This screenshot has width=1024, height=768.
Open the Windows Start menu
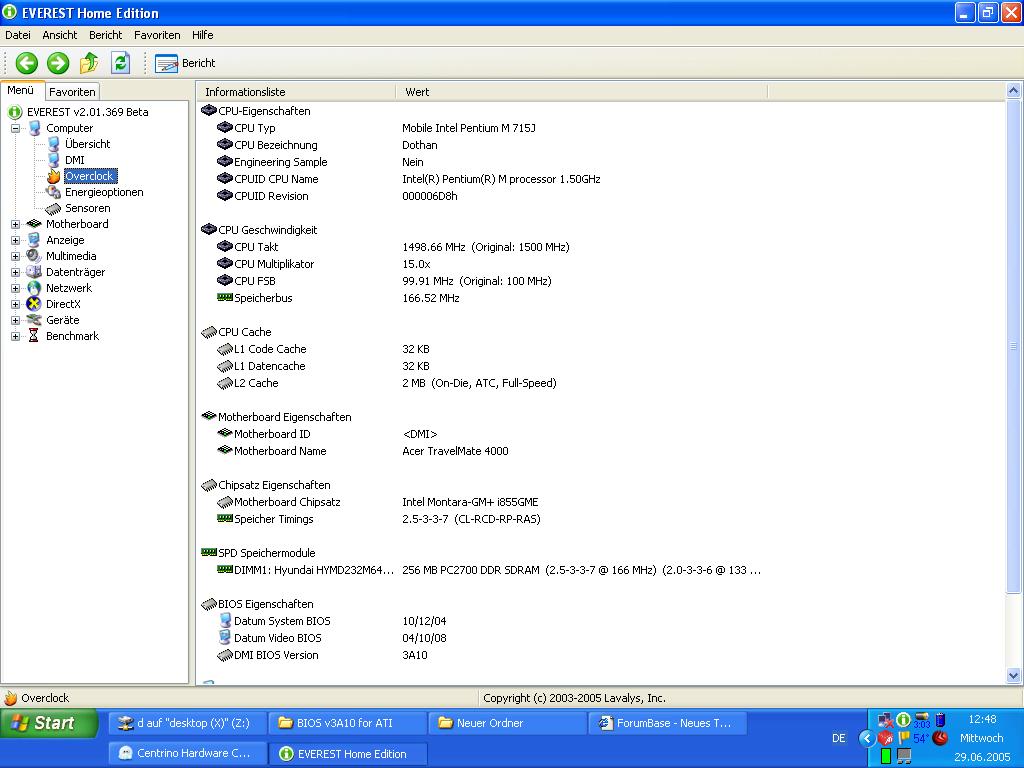[50, 723]
